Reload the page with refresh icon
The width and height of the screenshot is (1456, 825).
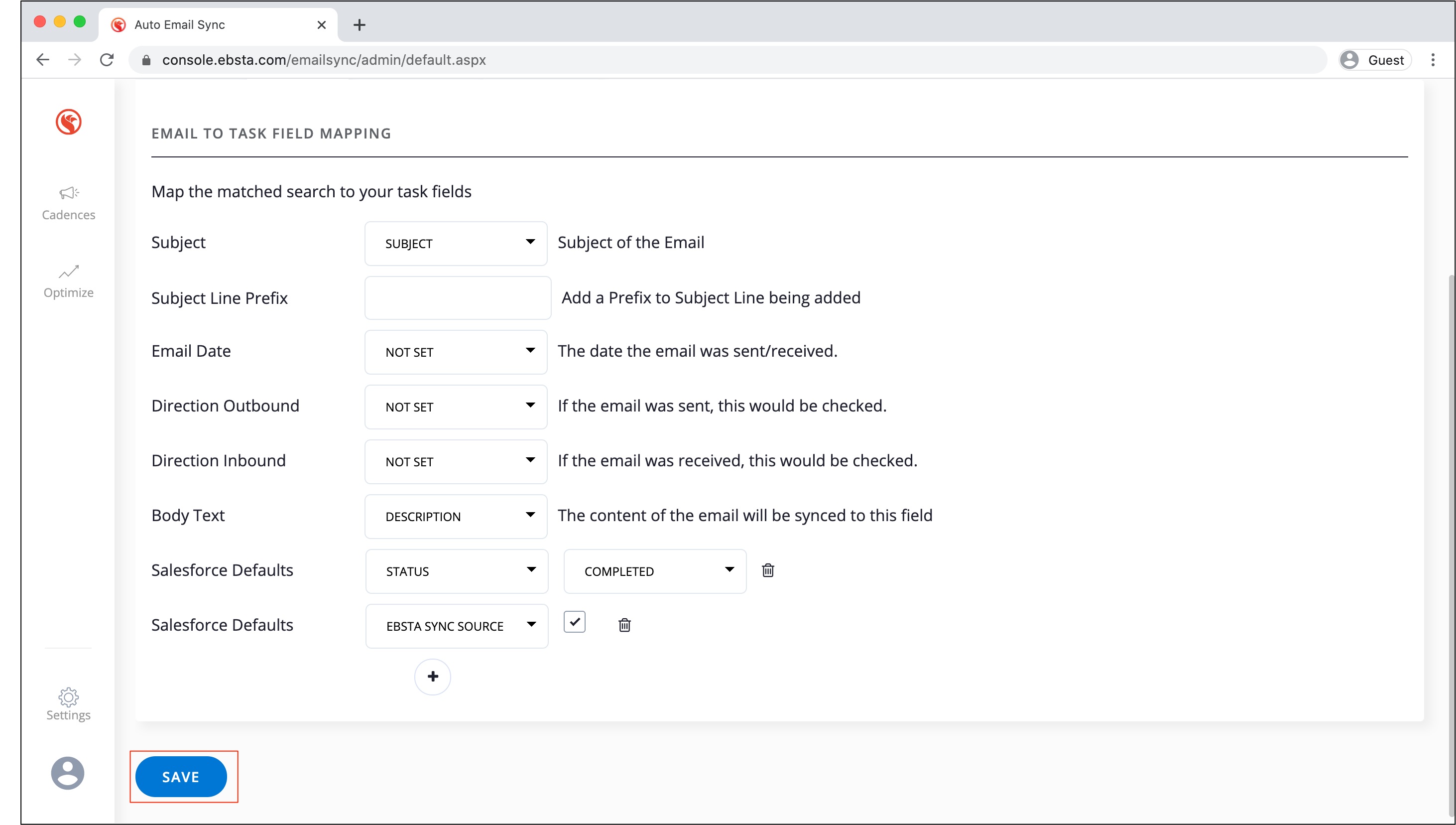pos(107,59)
